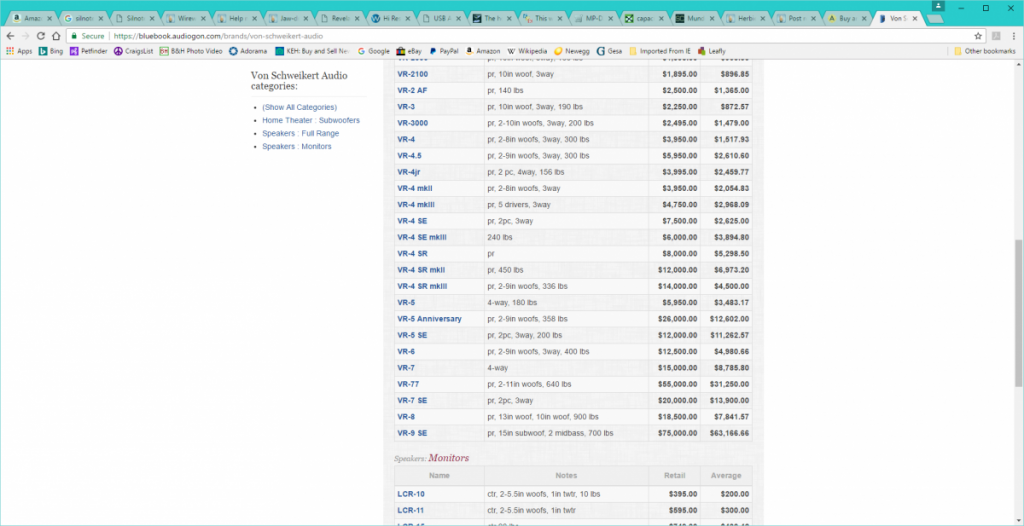Viewport: 1024px width, 526px height.
Task: Click the $75,000.00 retail price cell
Action: pyautogui.click(x=677, y=433)
